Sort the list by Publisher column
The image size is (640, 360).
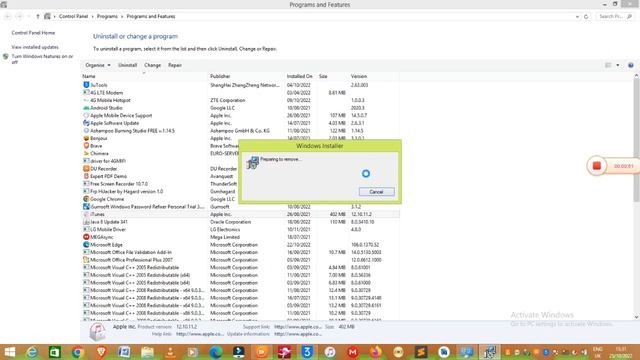pyautogui.click(x=220, y=76)
